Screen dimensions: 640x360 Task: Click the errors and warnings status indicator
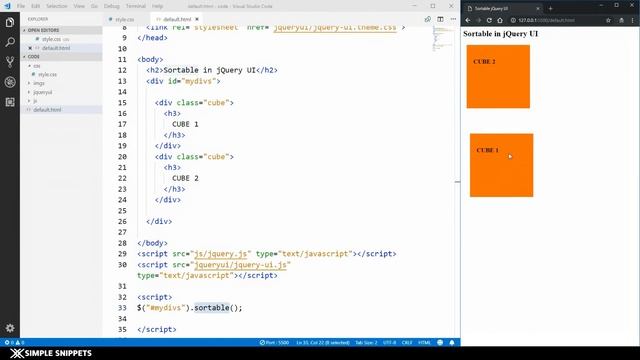click(14, 342)
